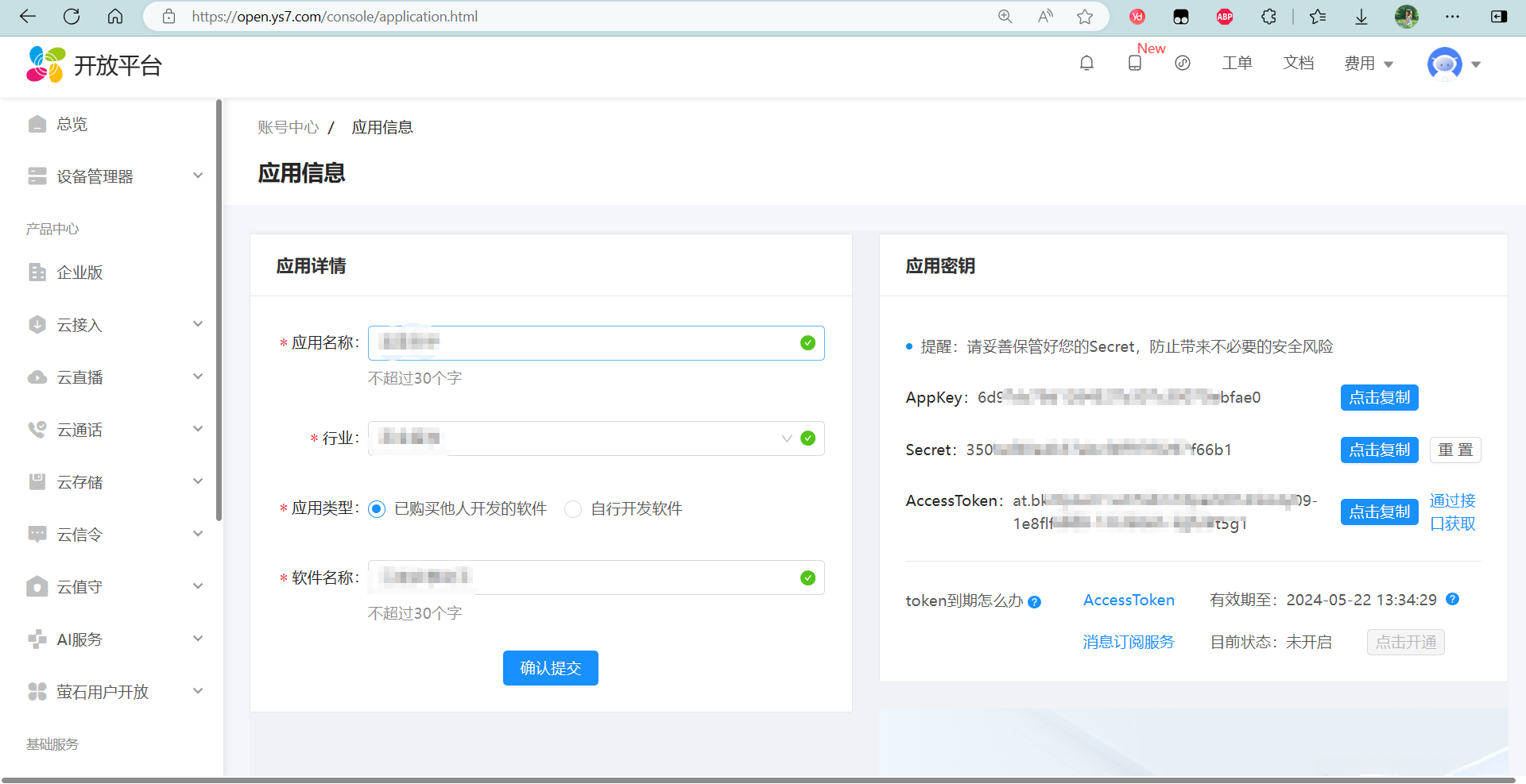Screen dimensions: 1526x784
Task: Open the 文档 menu item
Action: tap(1298, 63)
